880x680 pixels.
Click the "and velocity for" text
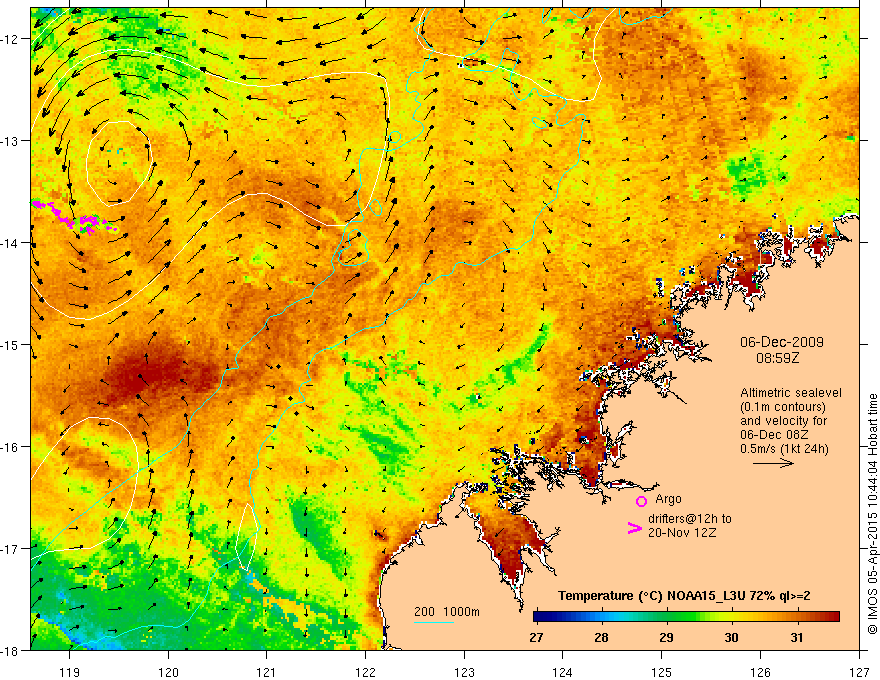pyautogui.click(x=783, y=421)
